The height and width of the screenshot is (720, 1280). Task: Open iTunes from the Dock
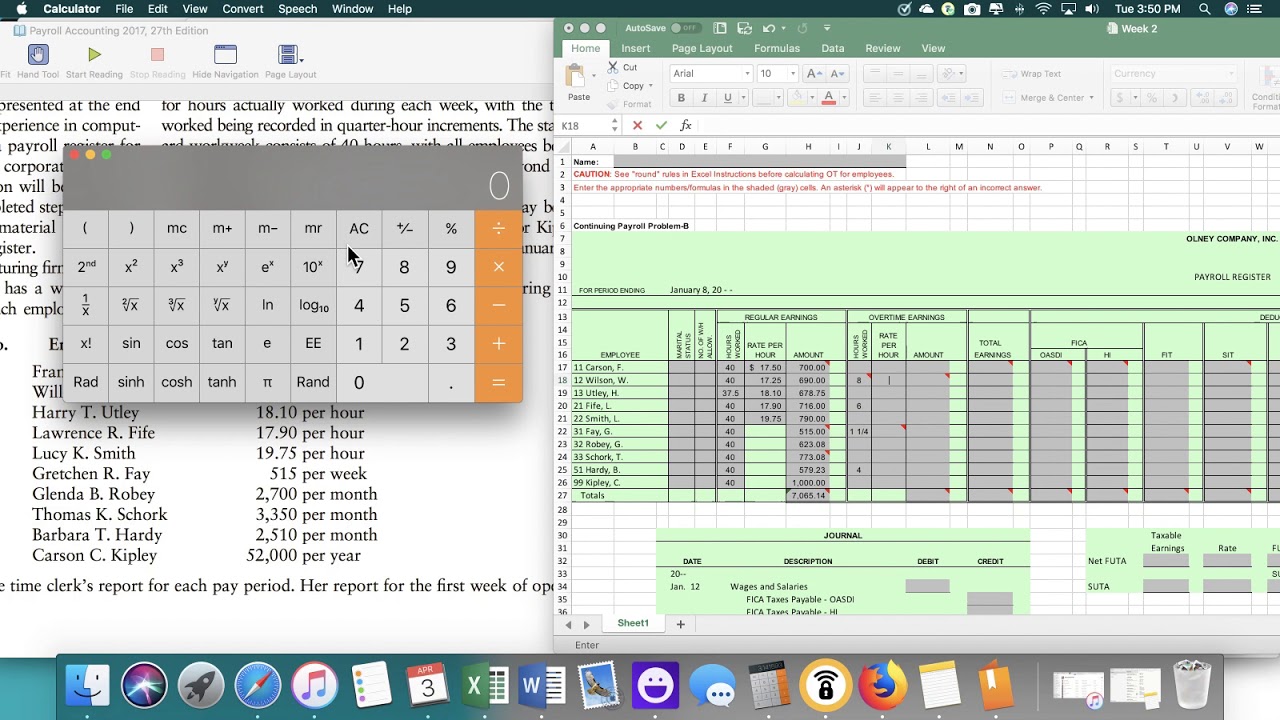315,687
